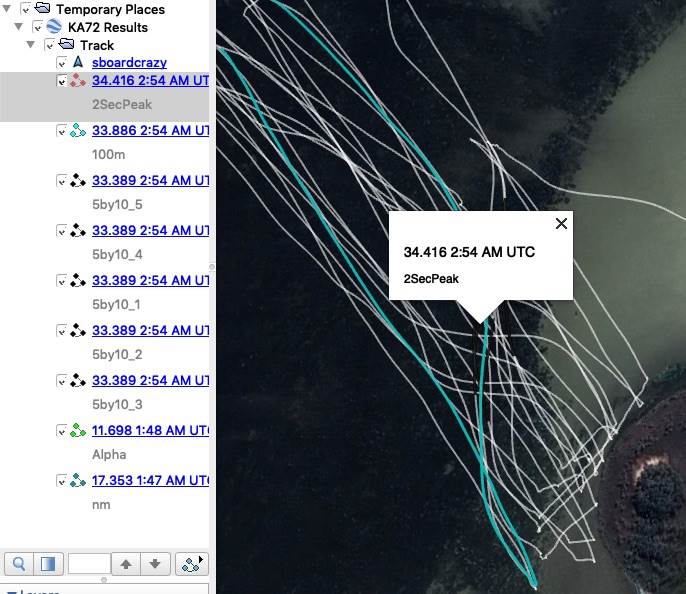Screen dimensions: 686x594
Task: Click the sboardcrazy placemark arrow icon
Action: (78, 63)
